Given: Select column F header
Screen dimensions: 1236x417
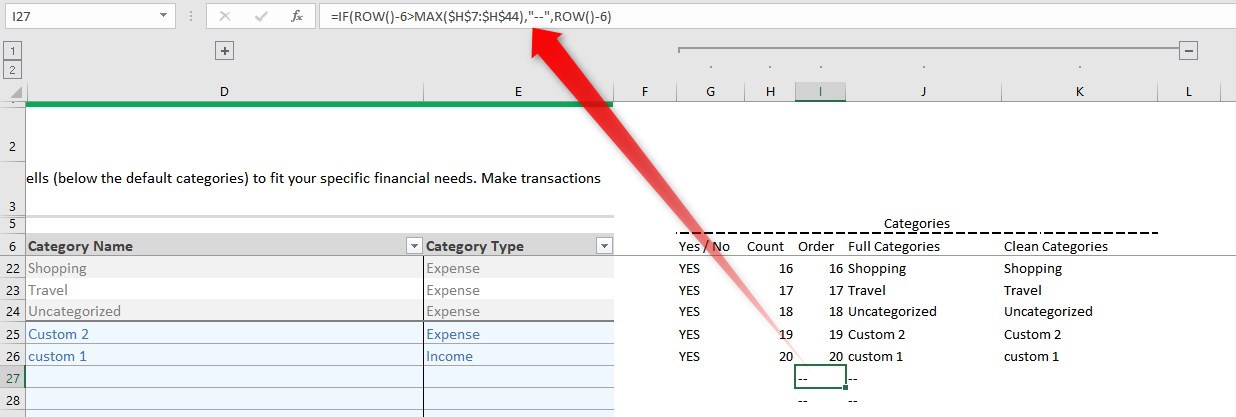Looking at the screenshot, I should coord(645,91).
